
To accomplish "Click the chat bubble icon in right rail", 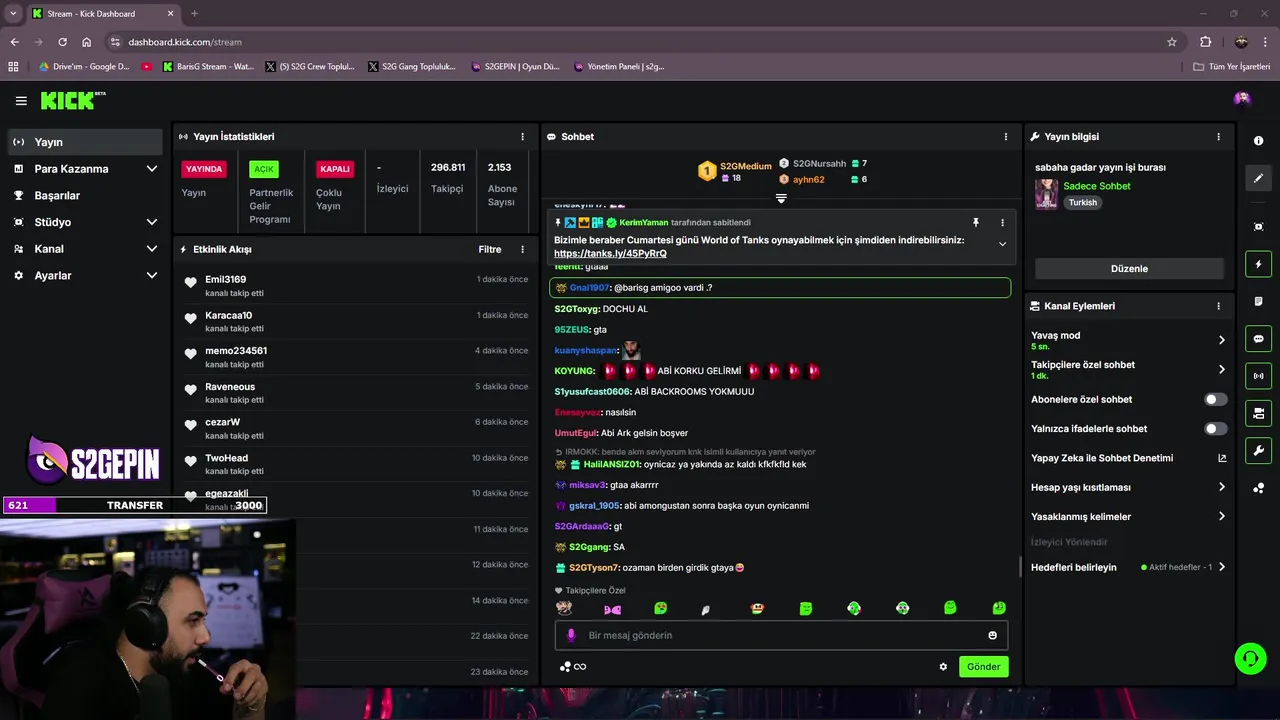I will pos(1258,339).
